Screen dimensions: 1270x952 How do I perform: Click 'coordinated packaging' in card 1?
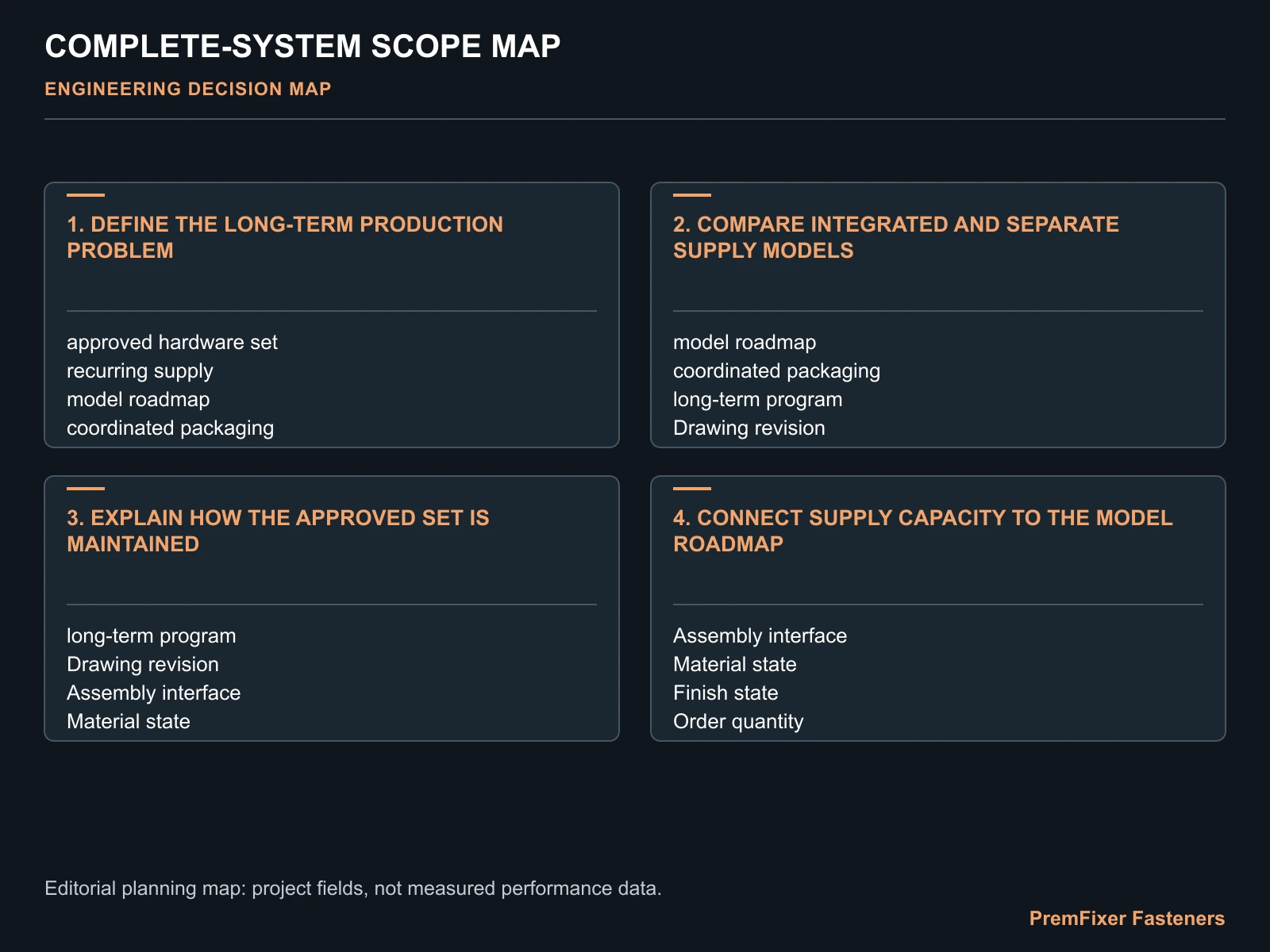(170, 428)
